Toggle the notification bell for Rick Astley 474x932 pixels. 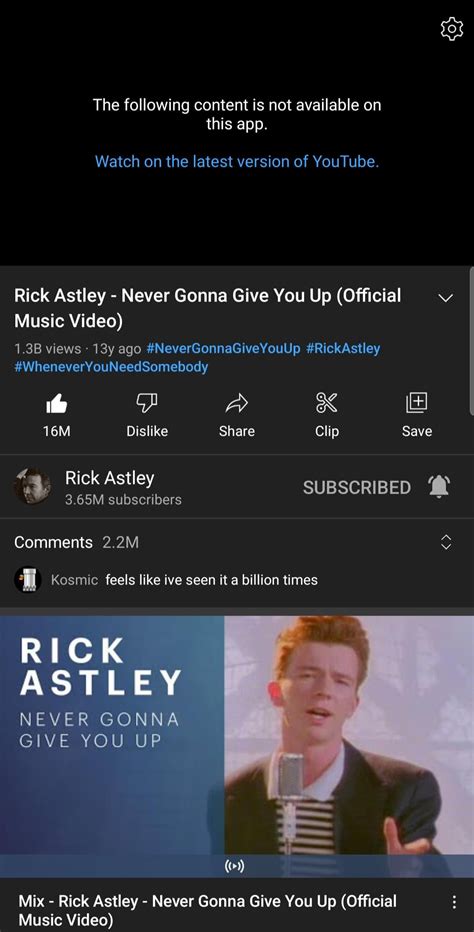click(440, 487)
